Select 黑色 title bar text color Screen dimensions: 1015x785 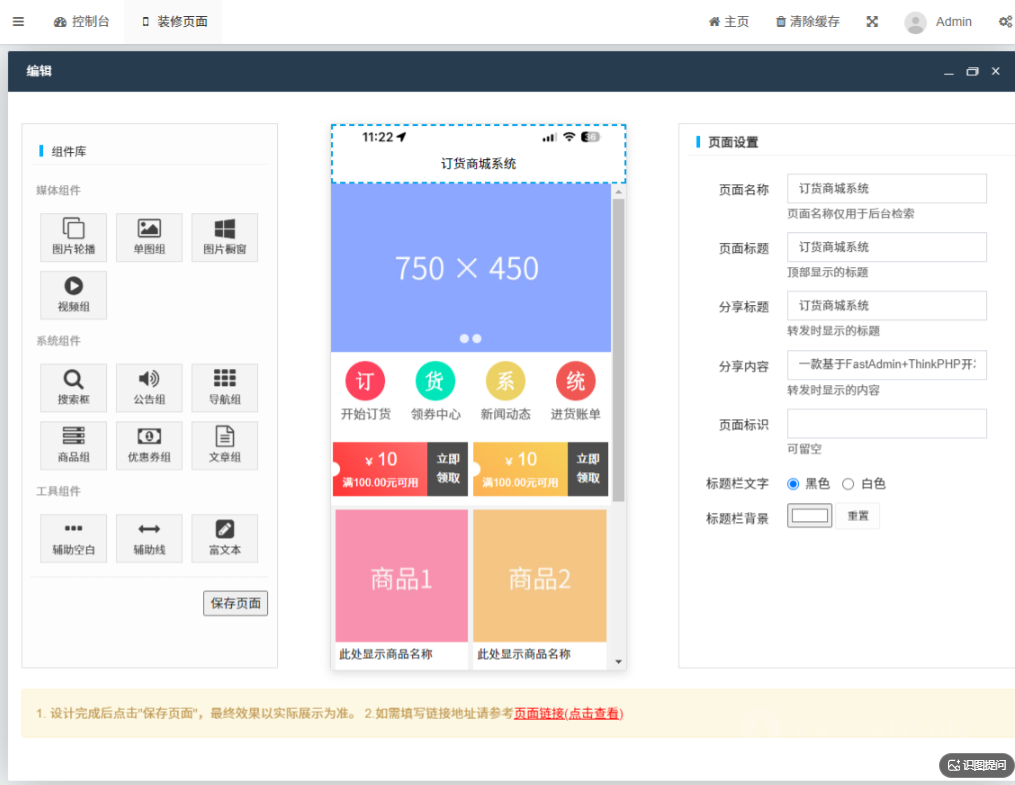[793, 483]
